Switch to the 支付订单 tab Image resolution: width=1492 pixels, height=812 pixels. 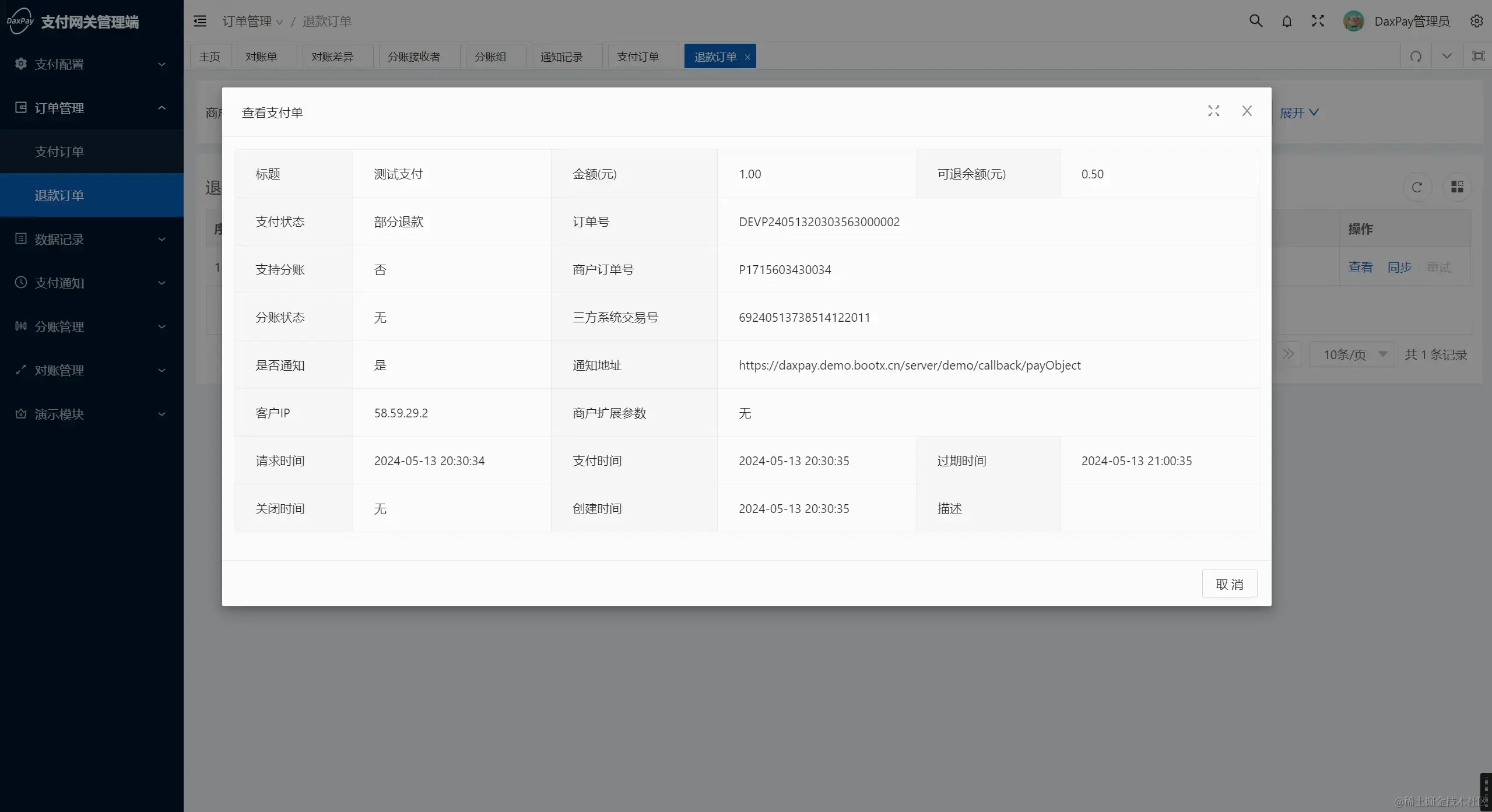coord(638,56)
